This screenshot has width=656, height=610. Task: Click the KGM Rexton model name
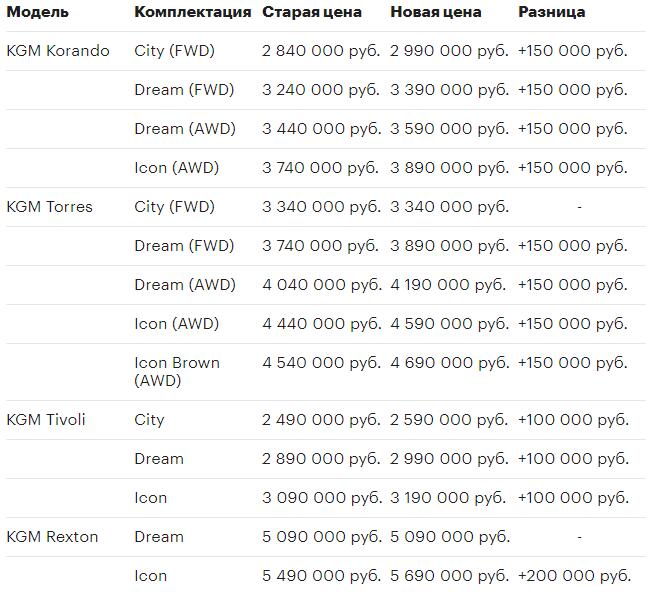pyautogui.click(x=52, y=537)
